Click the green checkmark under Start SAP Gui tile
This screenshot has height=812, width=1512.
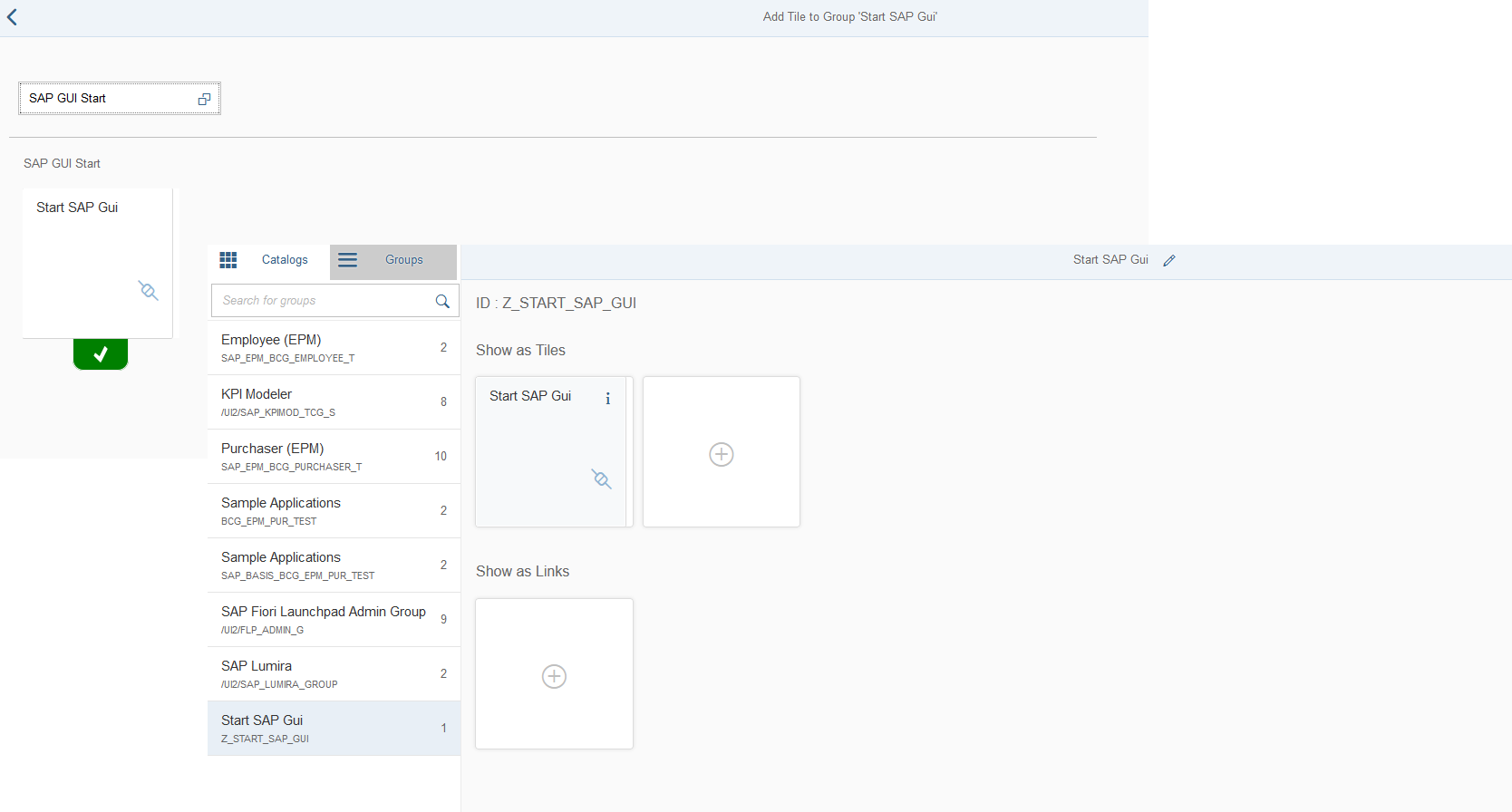pos(101,354)
